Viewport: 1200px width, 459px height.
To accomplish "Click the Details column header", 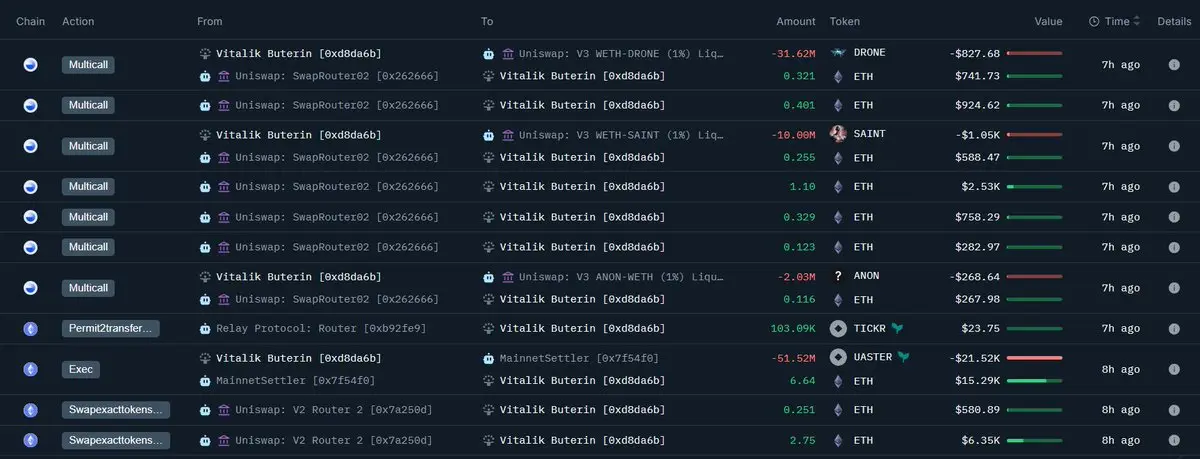I will point(1174,21).
